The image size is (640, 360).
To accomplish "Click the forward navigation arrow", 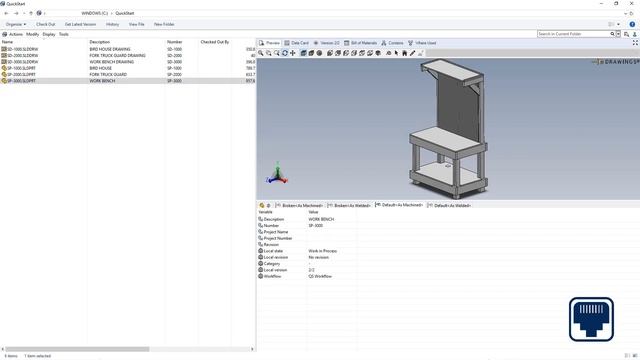I will (16, 13).
